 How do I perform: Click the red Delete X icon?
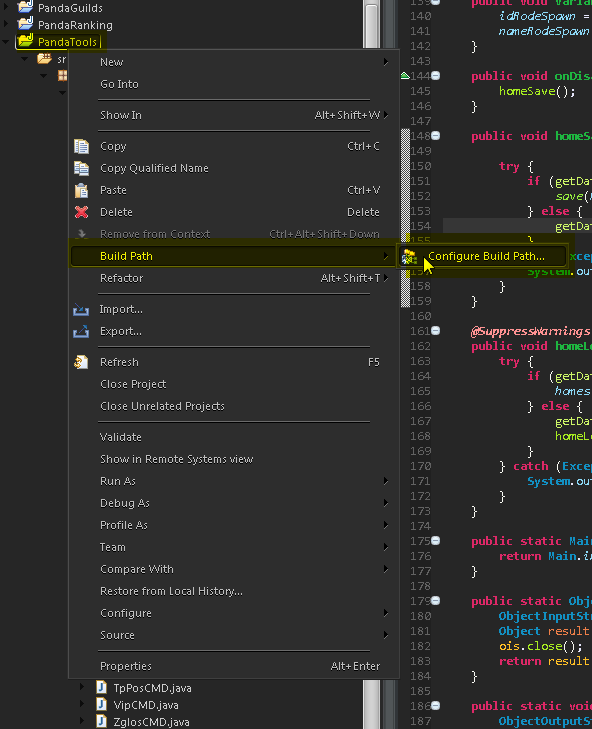click(81, 212)
